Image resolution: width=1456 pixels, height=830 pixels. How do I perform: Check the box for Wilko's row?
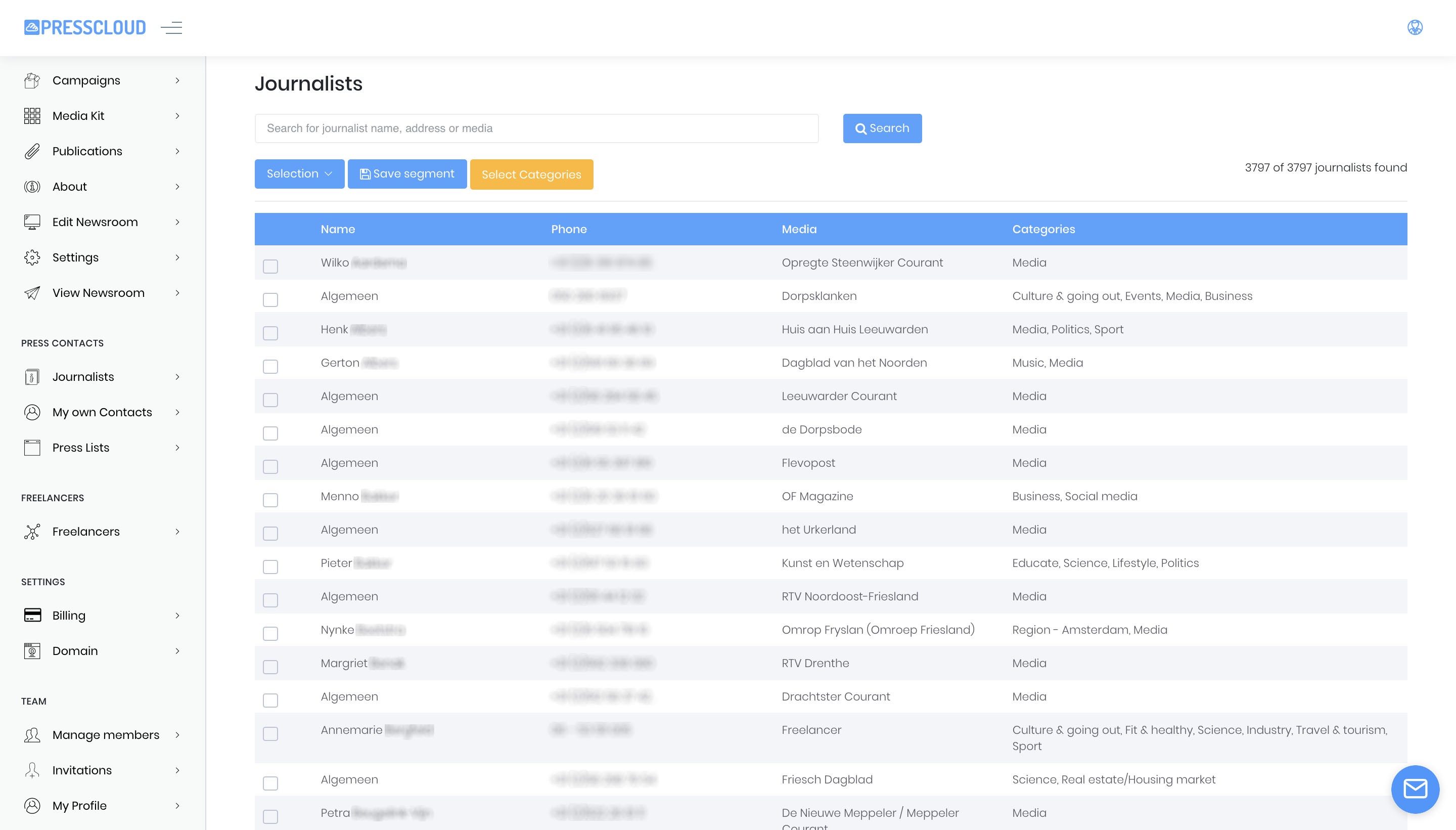coord(270,266)
